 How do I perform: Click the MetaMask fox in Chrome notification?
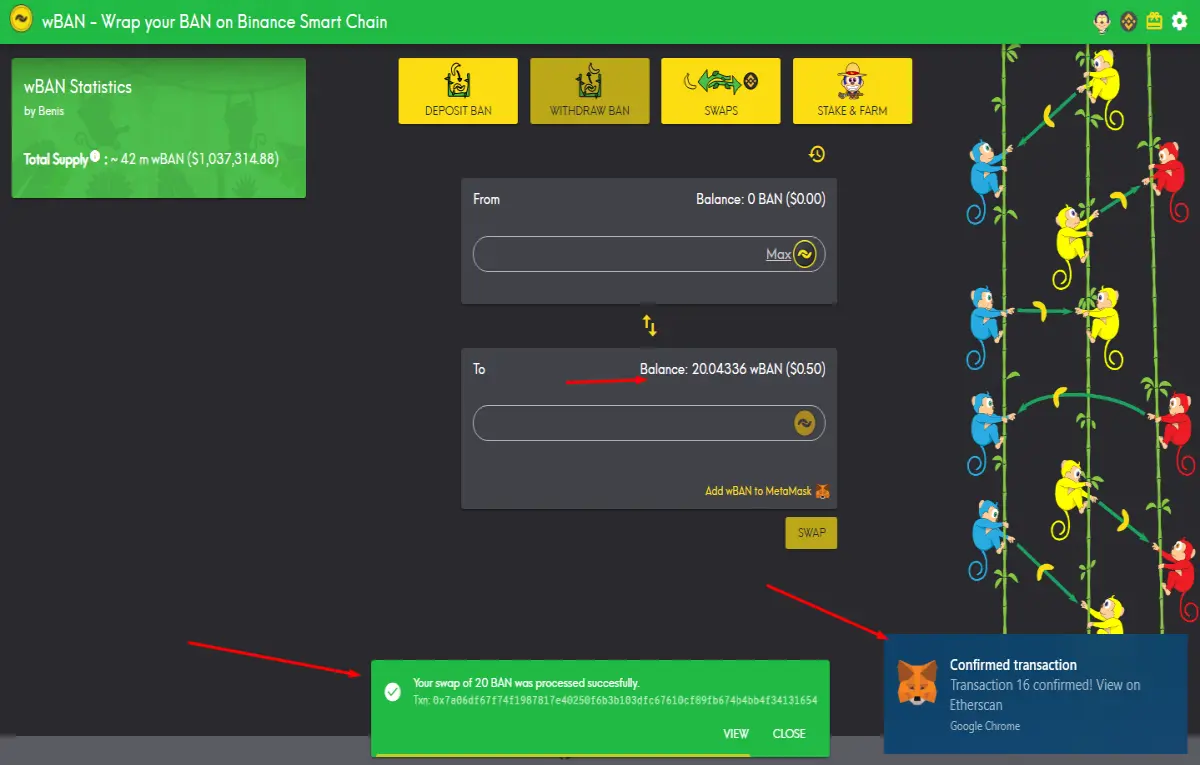917,684
